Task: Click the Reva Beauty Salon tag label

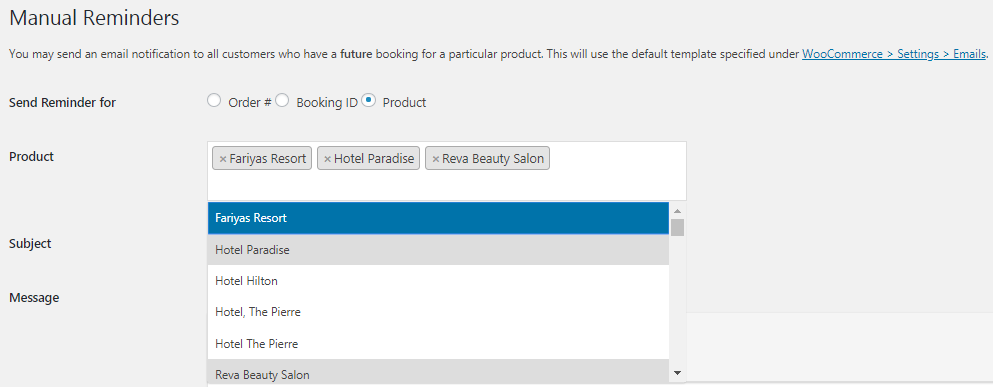Action: click(493, 159)
